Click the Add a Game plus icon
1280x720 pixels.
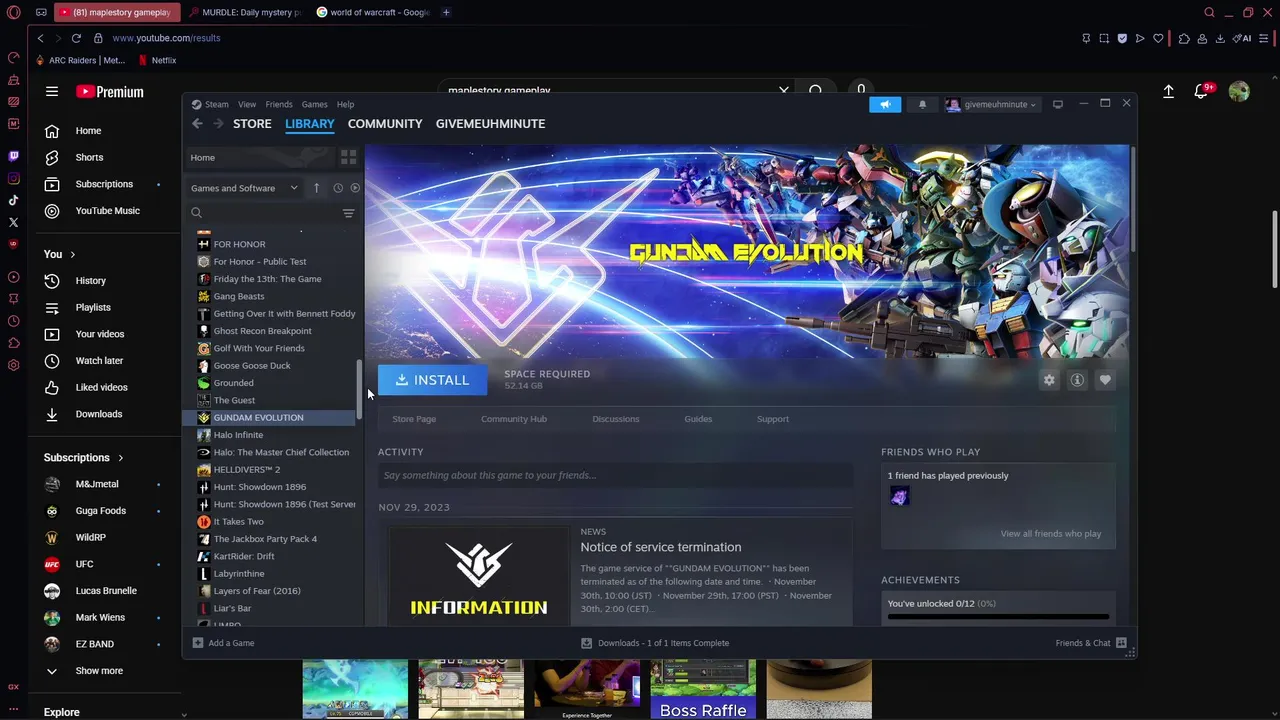(197, 643)
